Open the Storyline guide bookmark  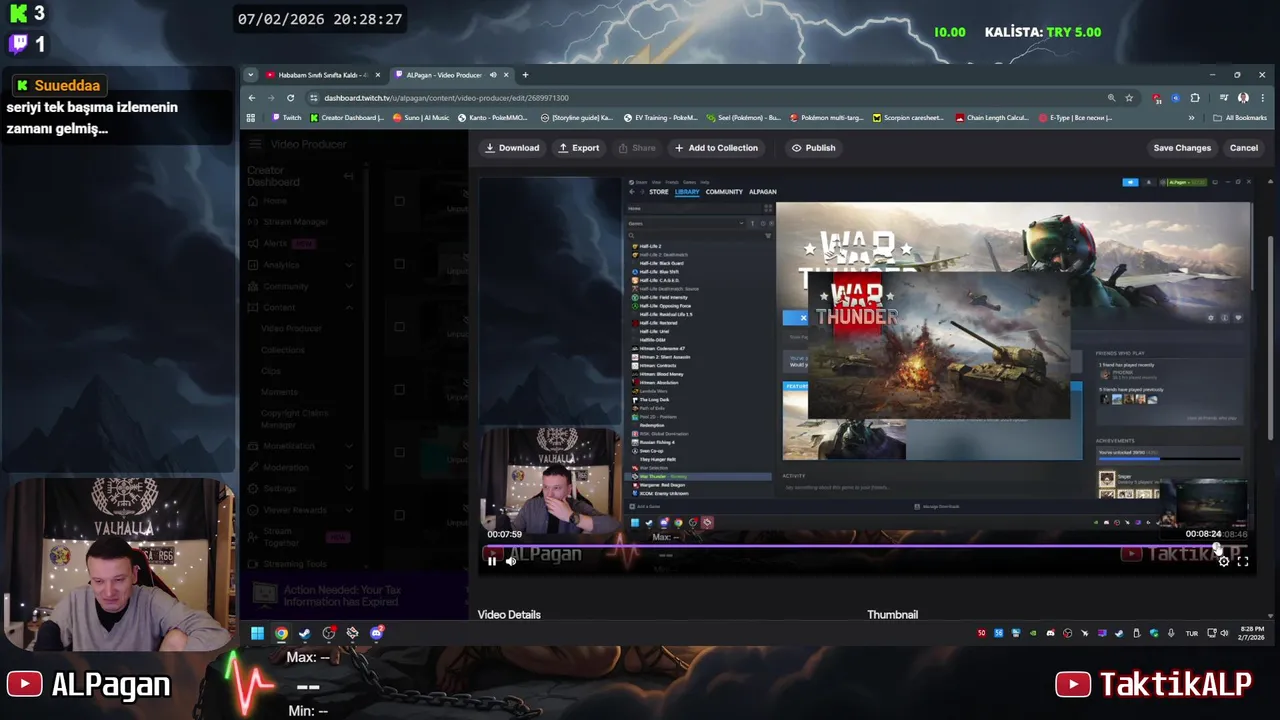click(x=577, y=118)
